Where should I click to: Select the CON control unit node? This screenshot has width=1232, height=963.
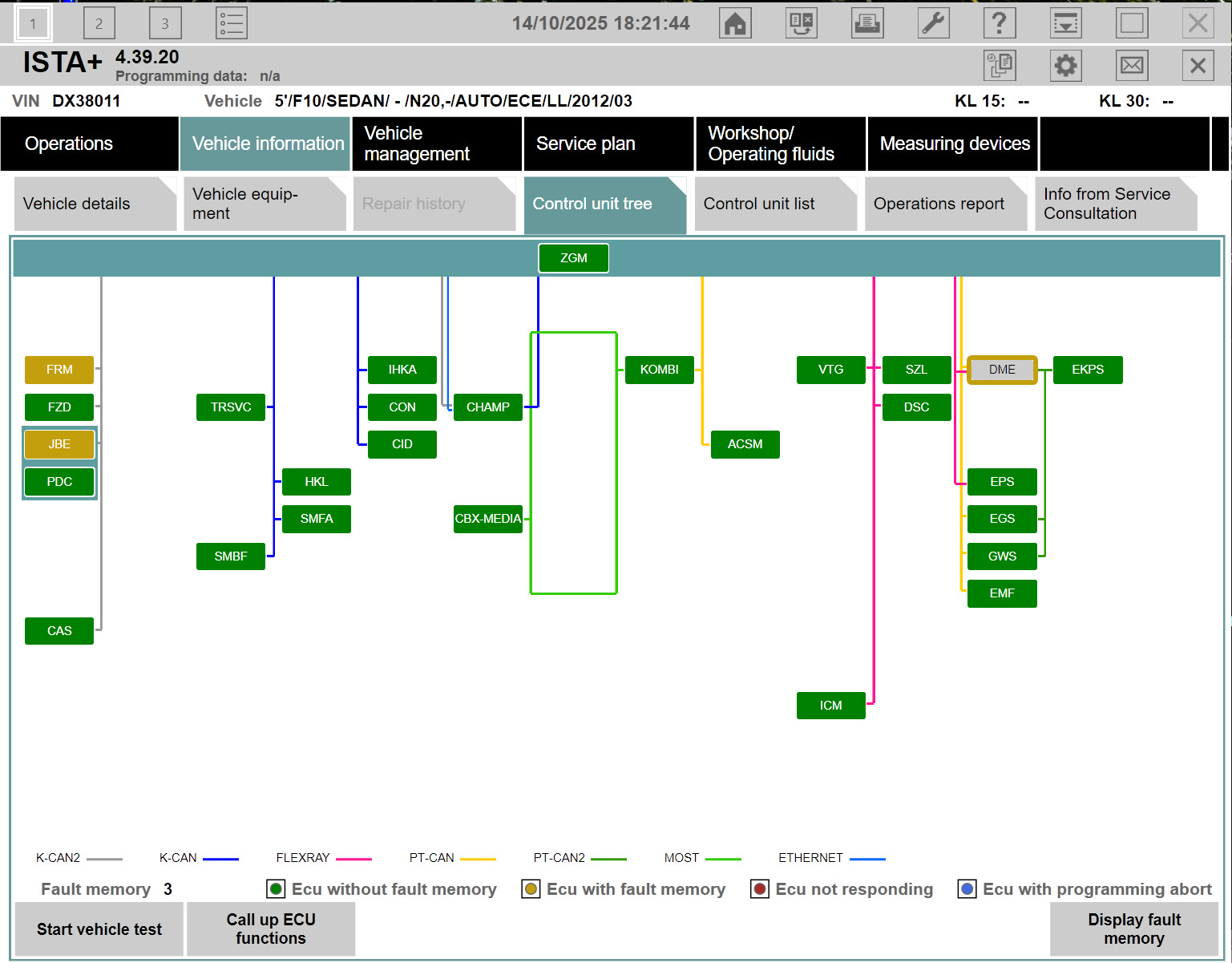[402, 407]
